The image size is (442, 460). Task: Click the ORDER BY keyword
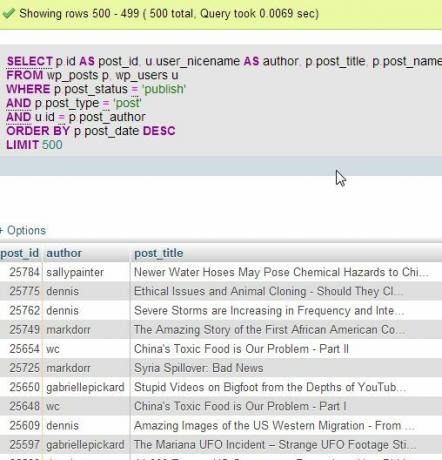point(38,131)
